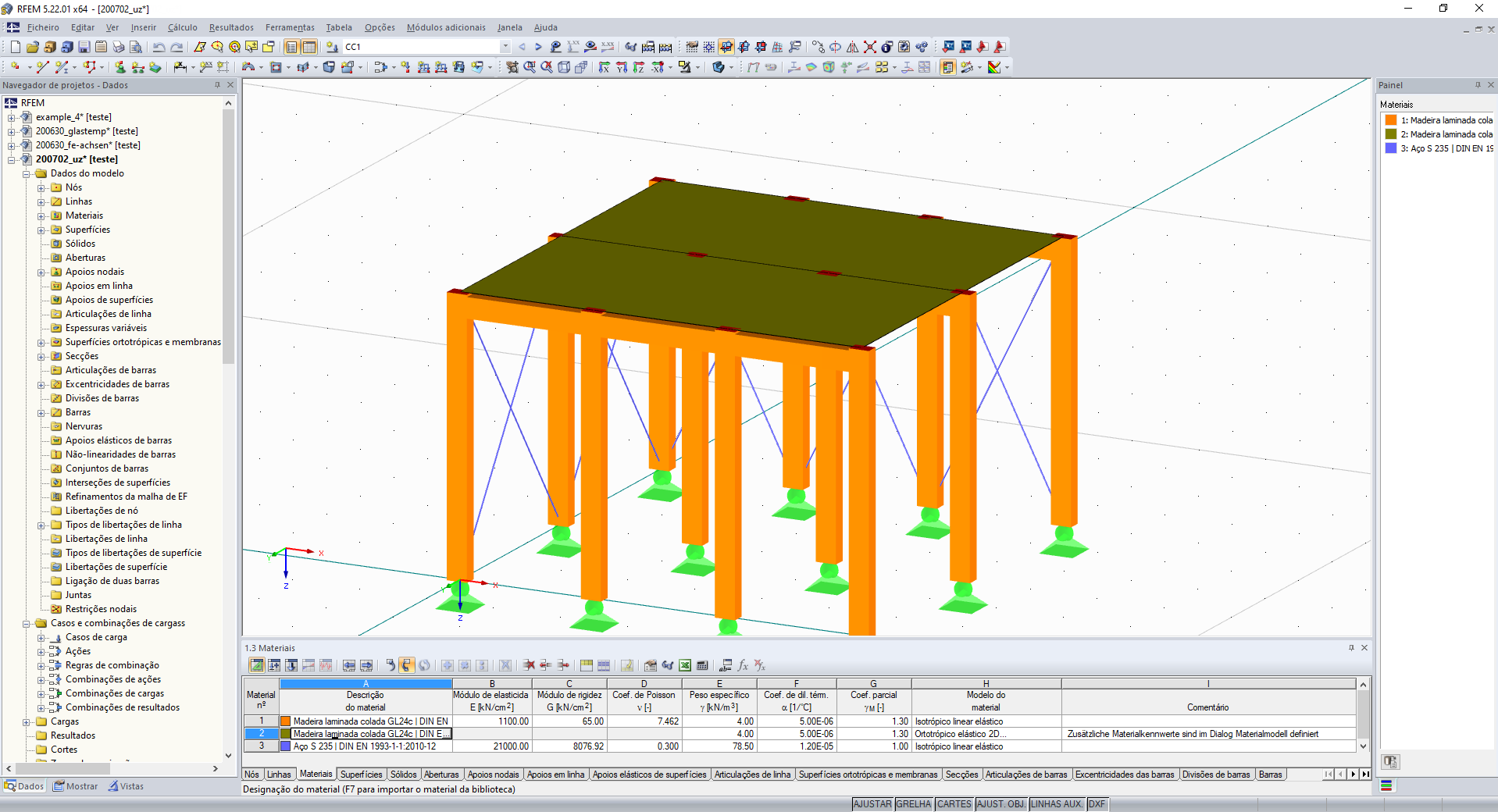Switch to the Superfícies table tab
Screen dimensions: 1498x812
pos(362,775)
